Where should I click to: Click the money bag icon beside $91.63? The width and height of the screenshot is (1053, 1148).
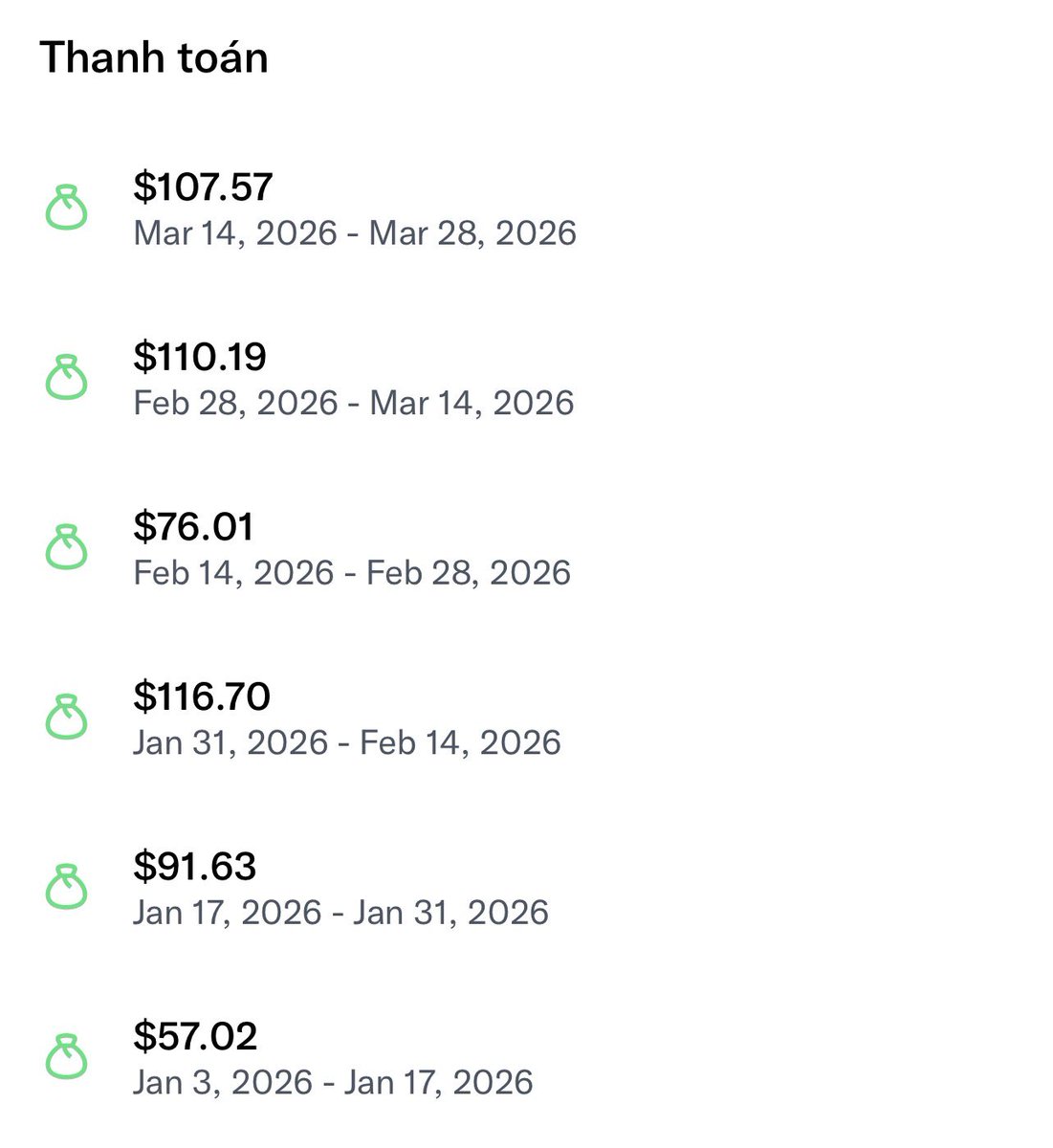(x=67, y=888)
